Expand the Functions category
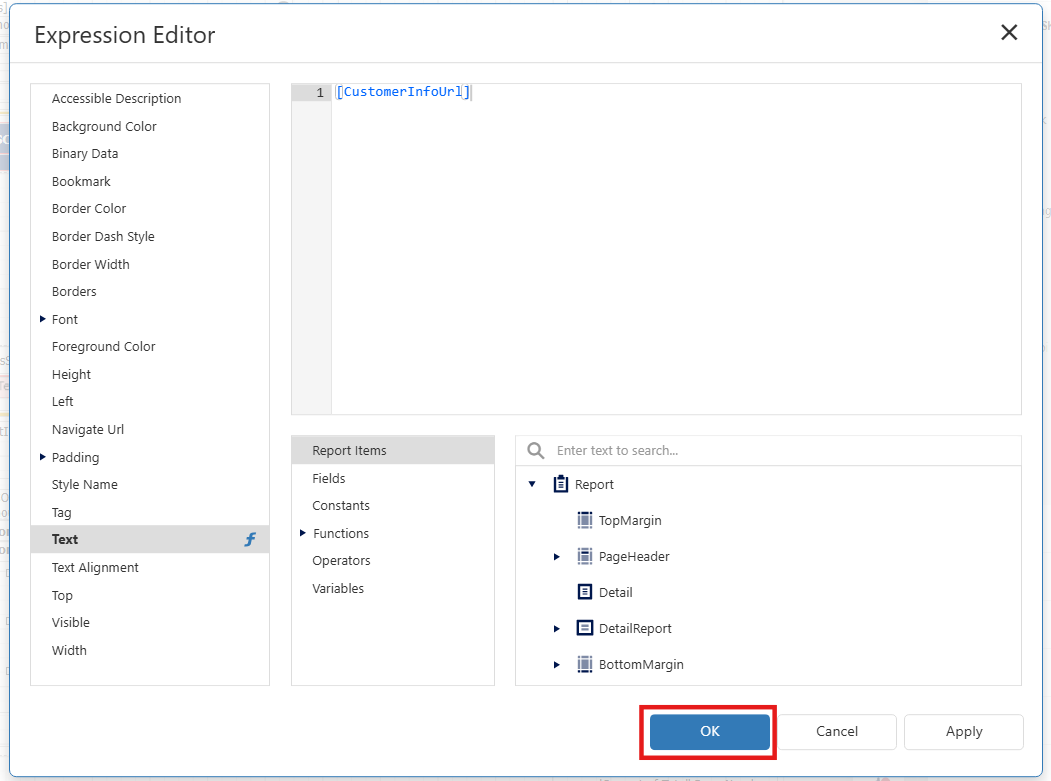The height and width of the screenshot is (781, 1051). [303, 533]
